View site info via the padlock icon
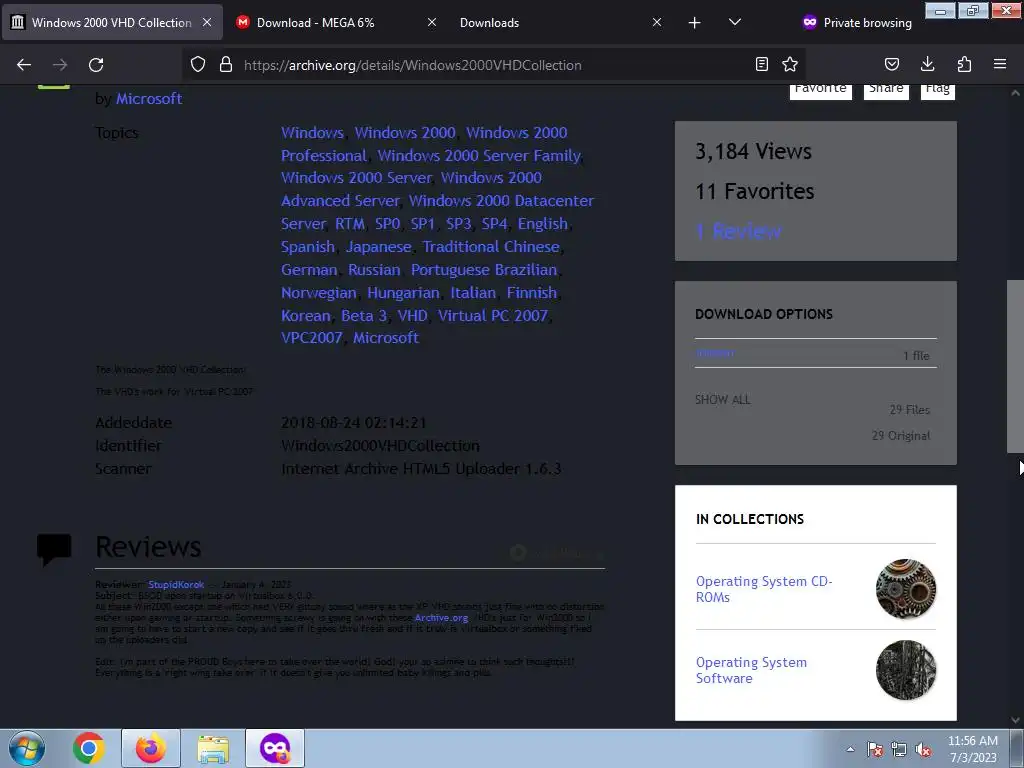Viewport: 1024px width, 768px height. pyautogui.click(x=226, y=64)
